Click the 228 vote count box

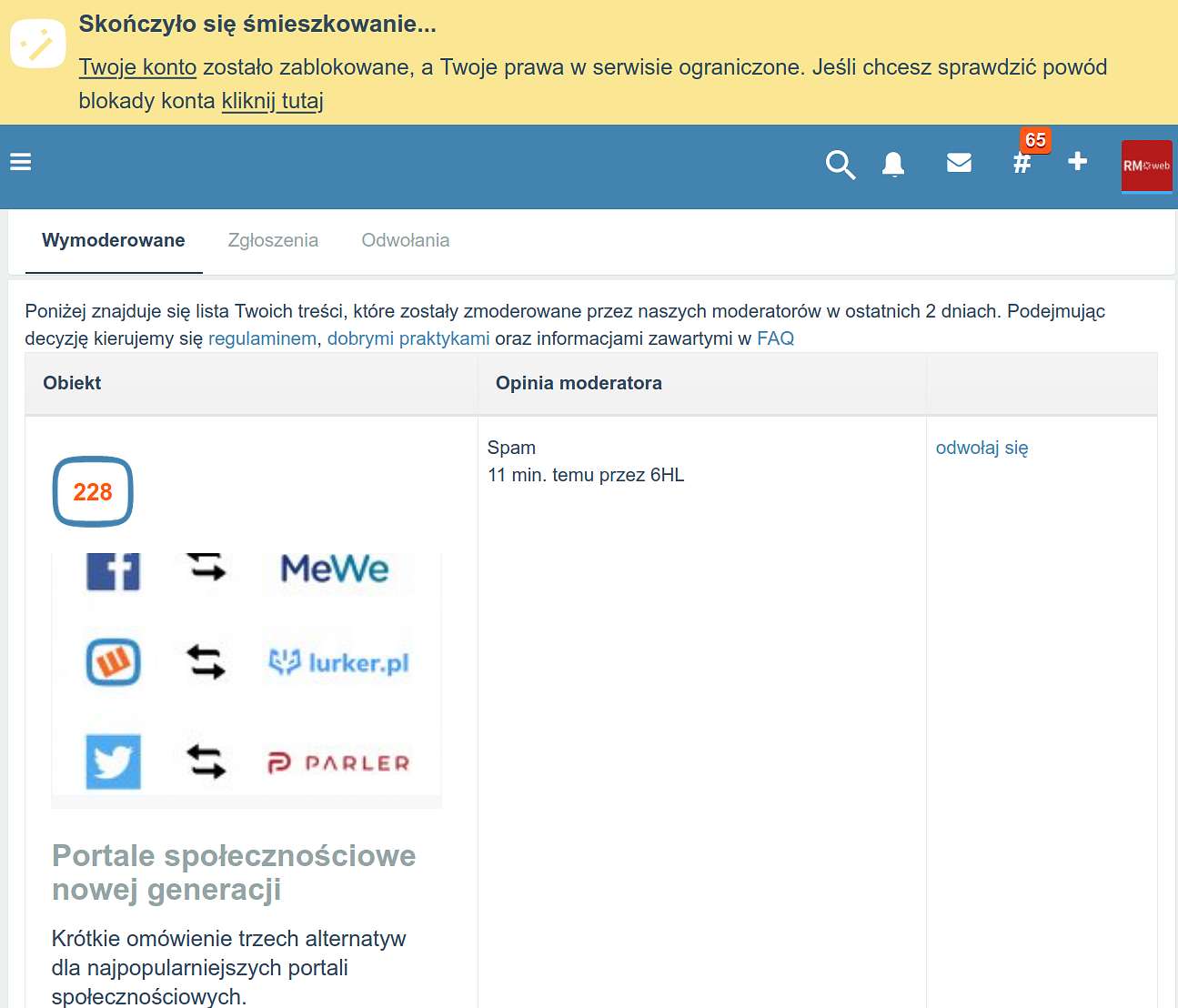[93, 492]
